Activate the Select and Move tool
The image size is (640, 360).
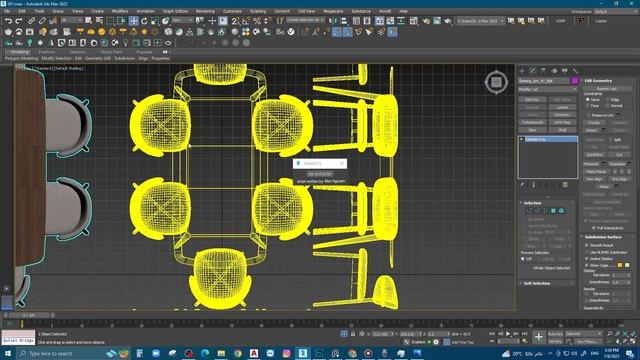click(x=133, y=21)
